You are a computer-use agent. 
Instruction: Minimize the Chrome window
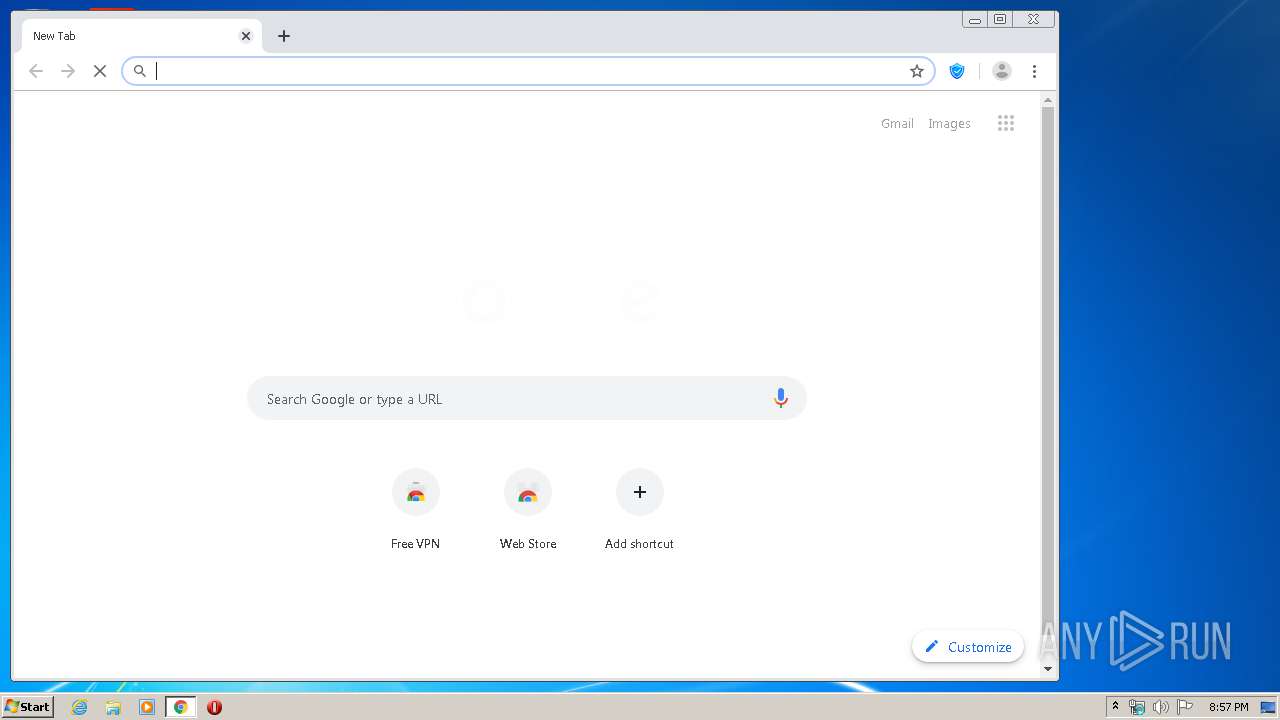(974, 19)
